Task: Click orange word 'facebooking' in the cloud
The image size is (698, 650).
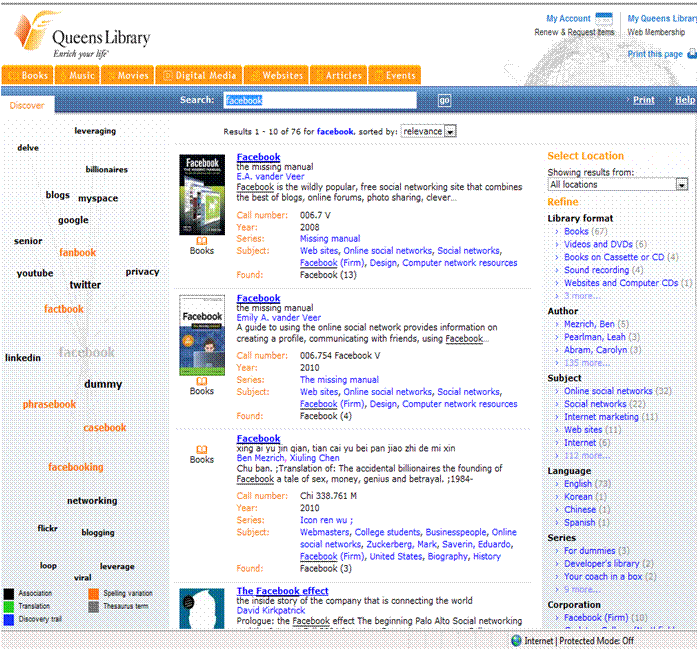Action: pyautogui.click(x=76, y=467)
